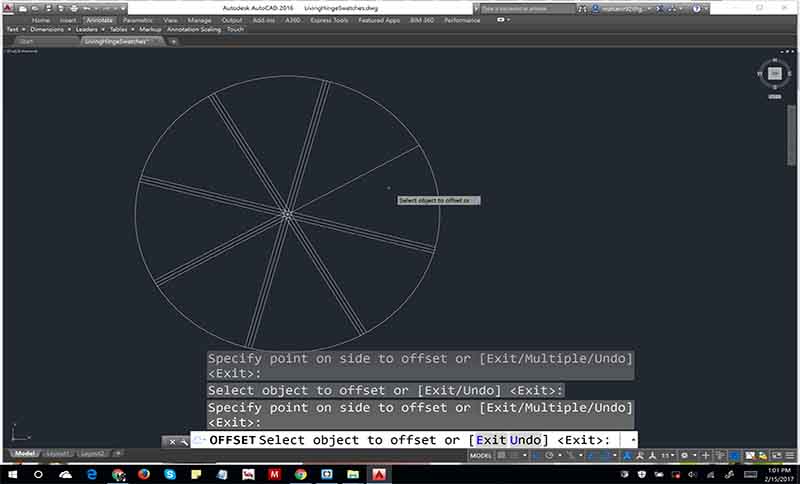
Task: Switch to AutoCAD icon on the taskbar
Action: click(x=379, y=475)
